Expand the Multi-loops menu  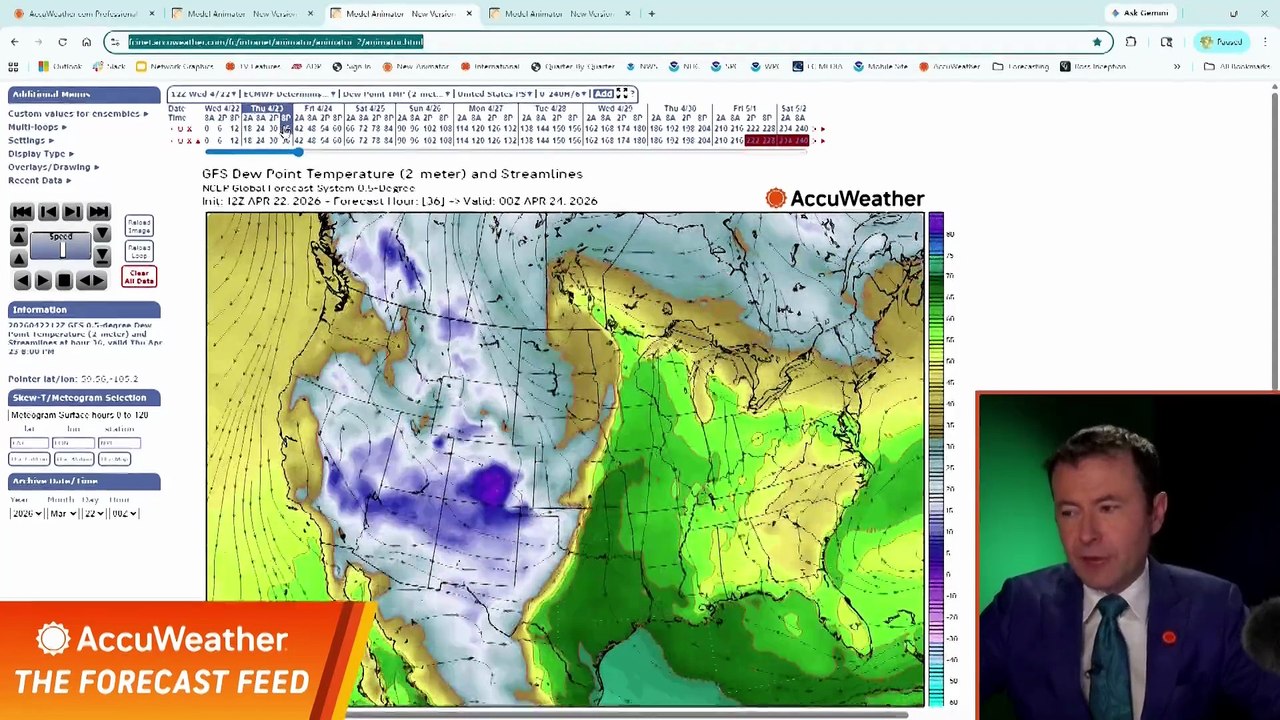[37, 127]
